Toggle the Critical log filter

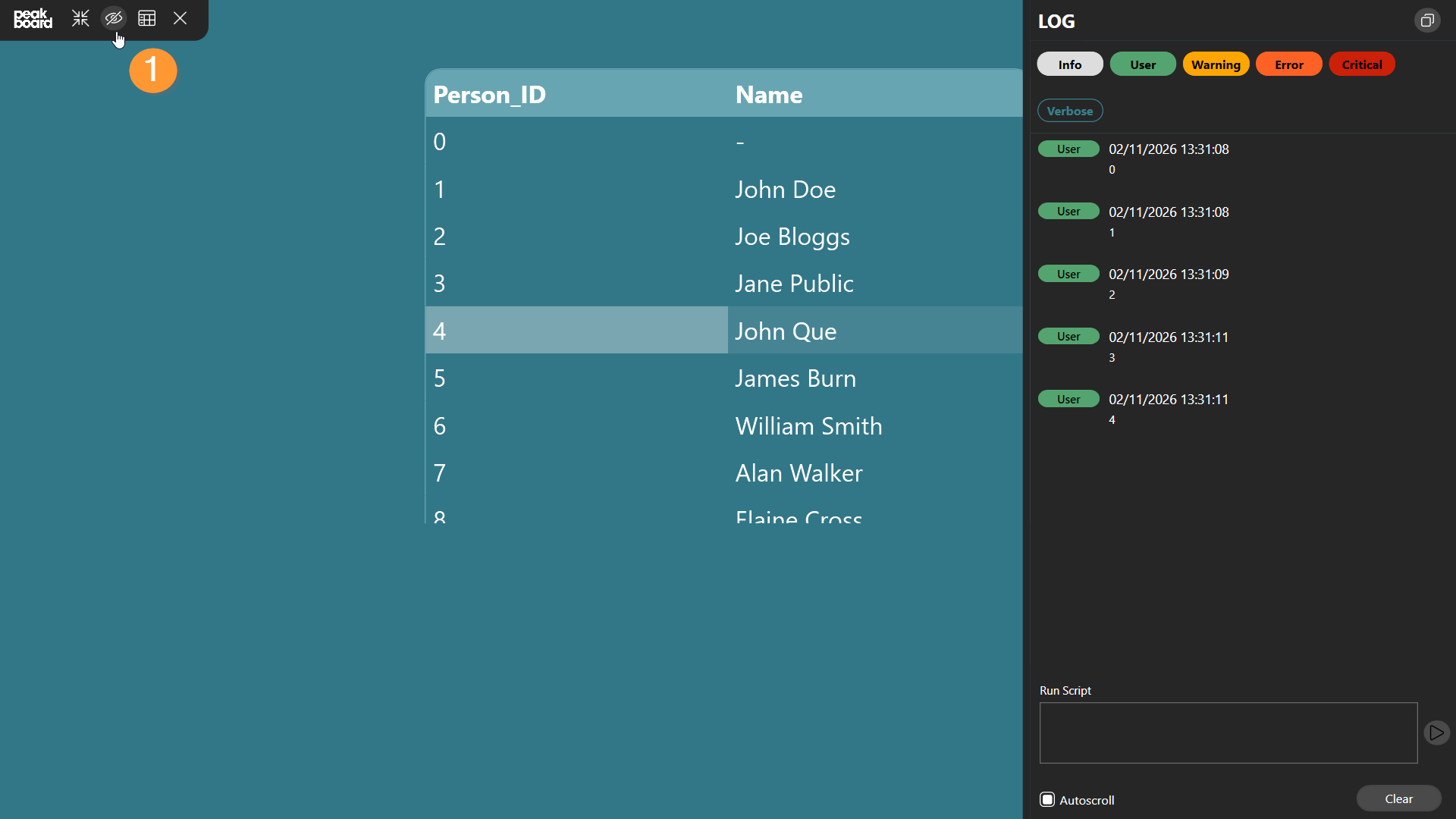pyautogui.click(x=1361, y=64)
